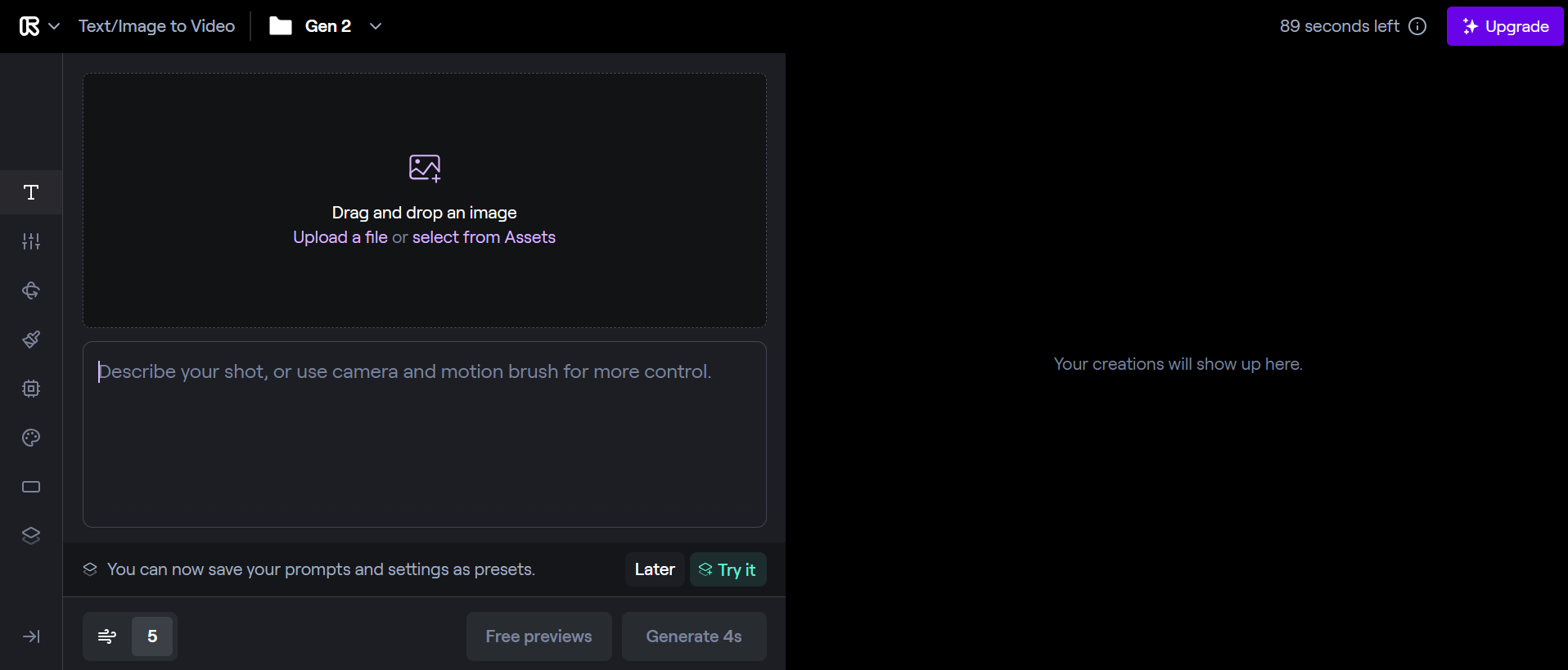Select the Text prompt tool icon
This screenshot has height=670, width=1568.
[x=31, y=192]
